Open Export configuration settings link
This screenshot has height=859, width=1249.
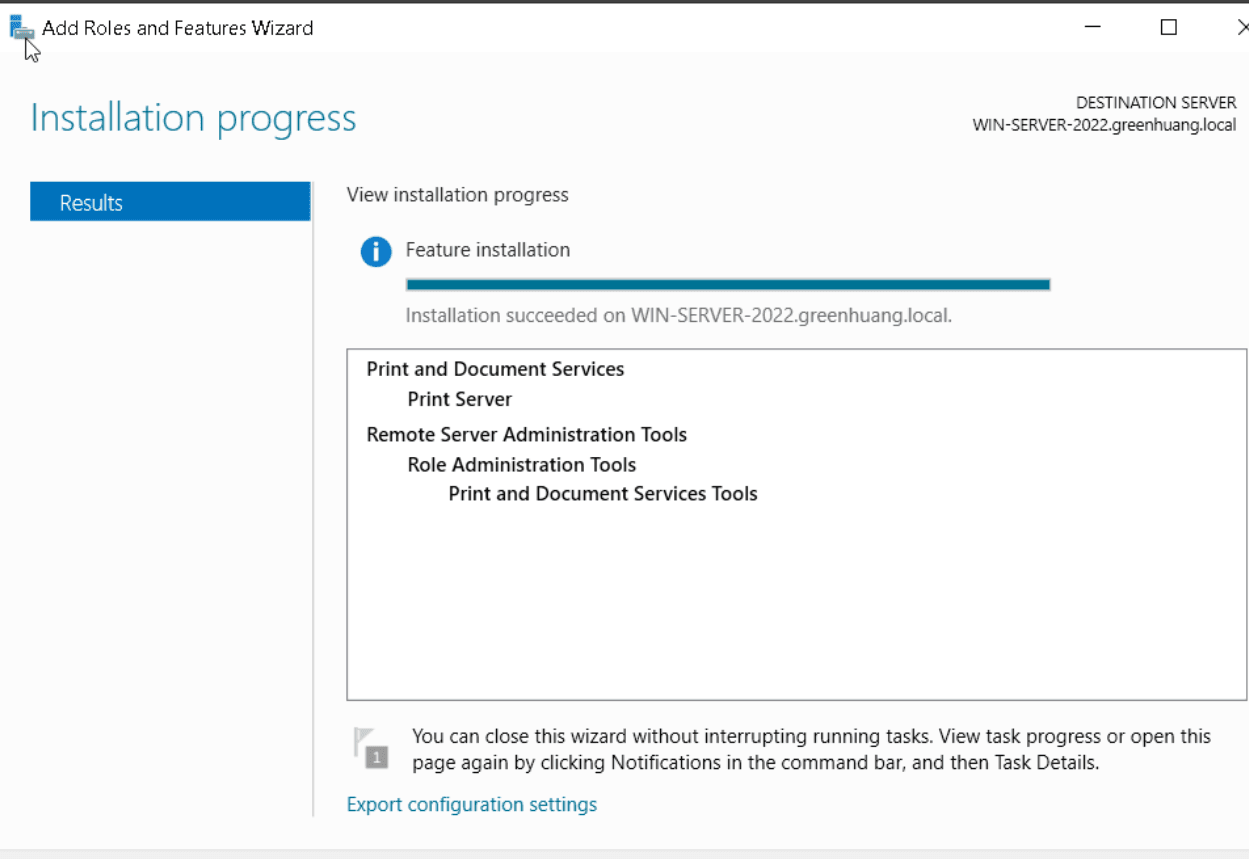click(x=472, y=804)
